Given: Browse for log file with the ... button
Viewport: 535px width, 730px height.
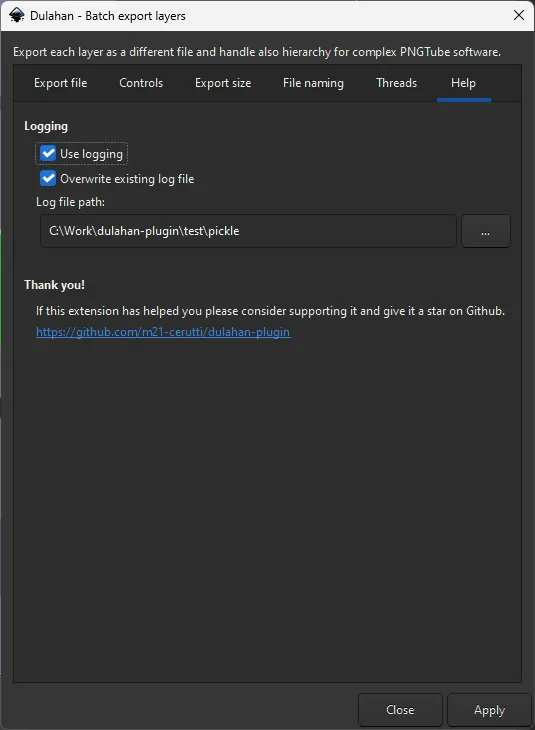Looking at the screenshot, I should (x=486, y=231).
